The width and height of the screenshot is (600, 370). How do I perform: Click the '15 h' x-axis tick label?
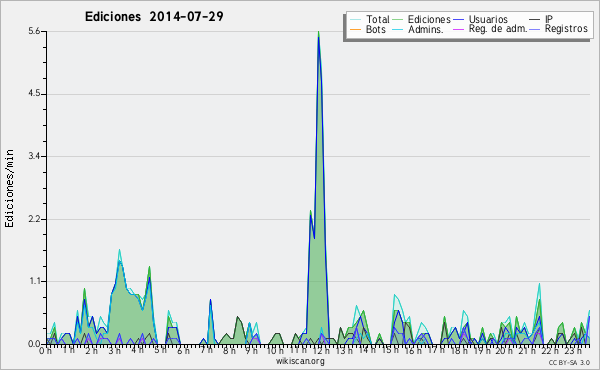pyautogui.click(x=390, y=351)
